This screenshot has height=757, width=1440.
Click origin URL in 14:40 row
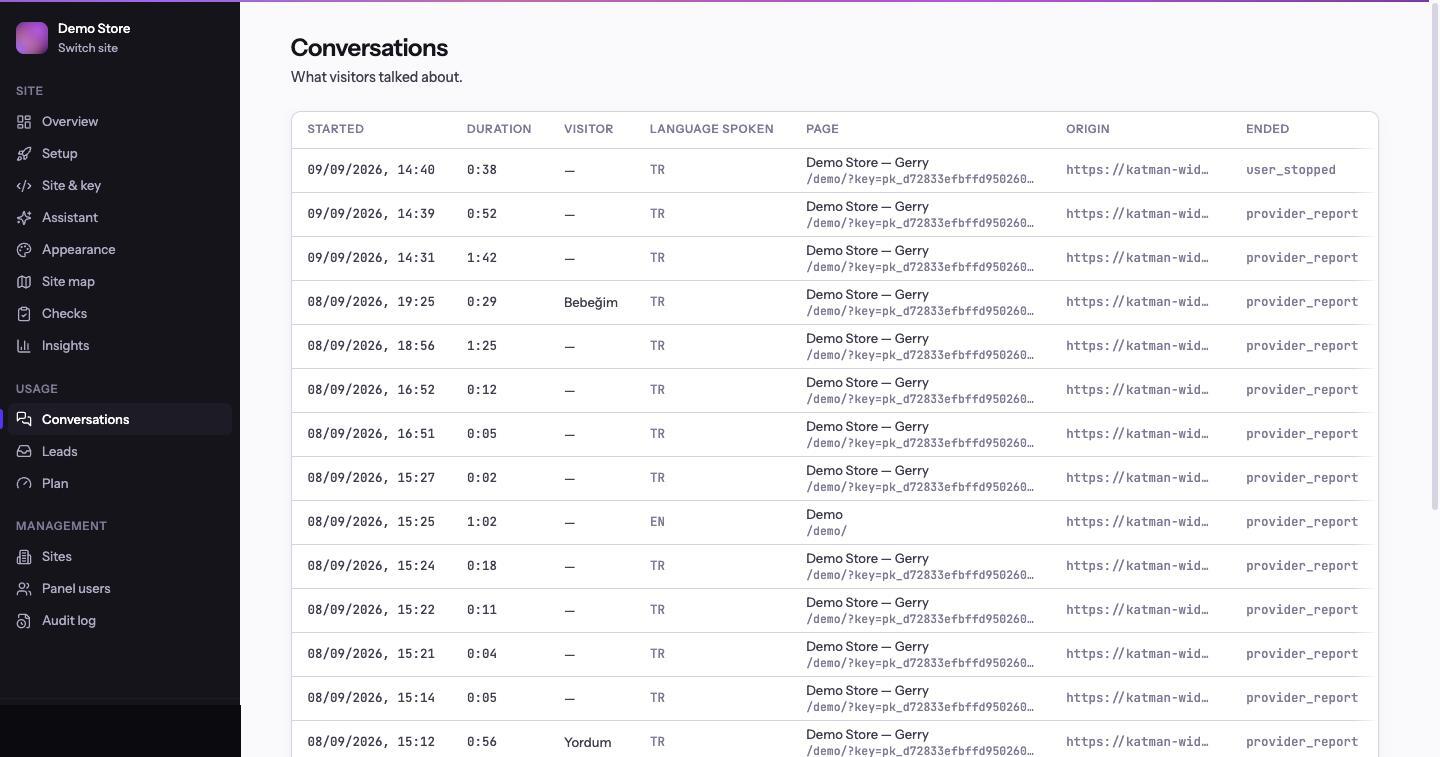(x=1137, y=170)
